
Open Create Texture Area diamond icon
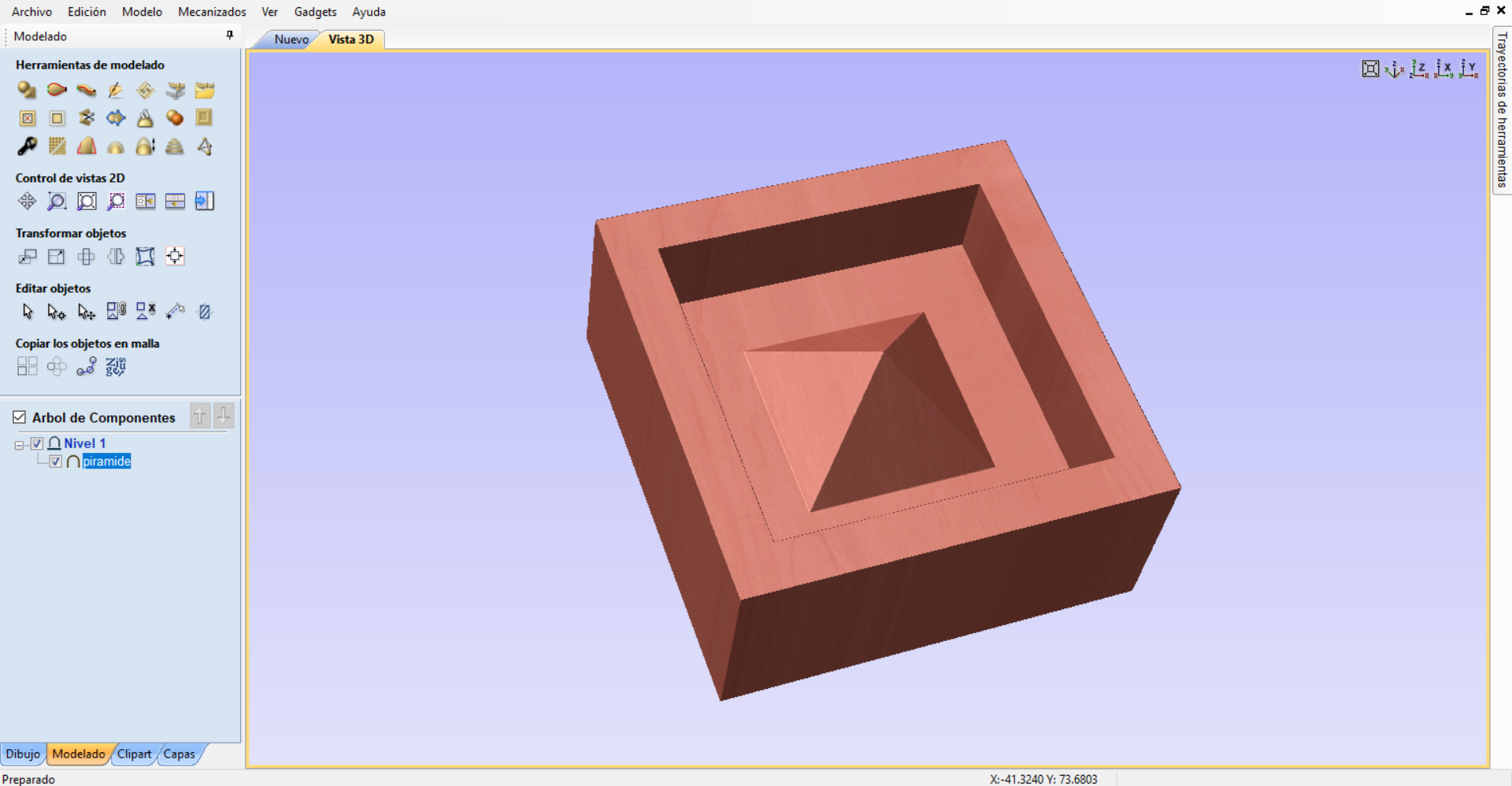[x=146, y=90]
